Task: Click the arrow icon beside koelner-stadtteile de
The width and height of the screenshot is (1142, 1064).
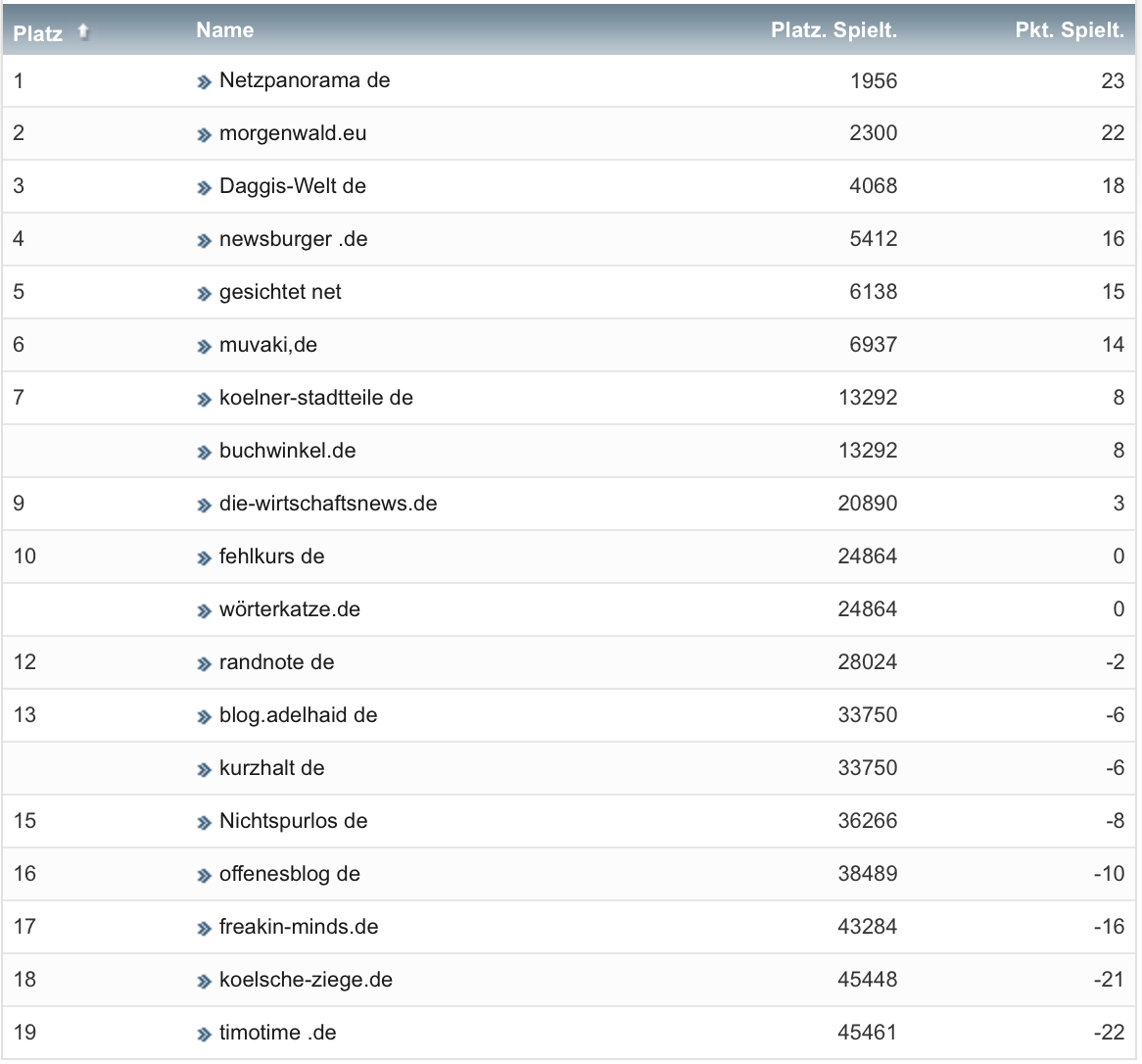Action: (x=204, y=400)
